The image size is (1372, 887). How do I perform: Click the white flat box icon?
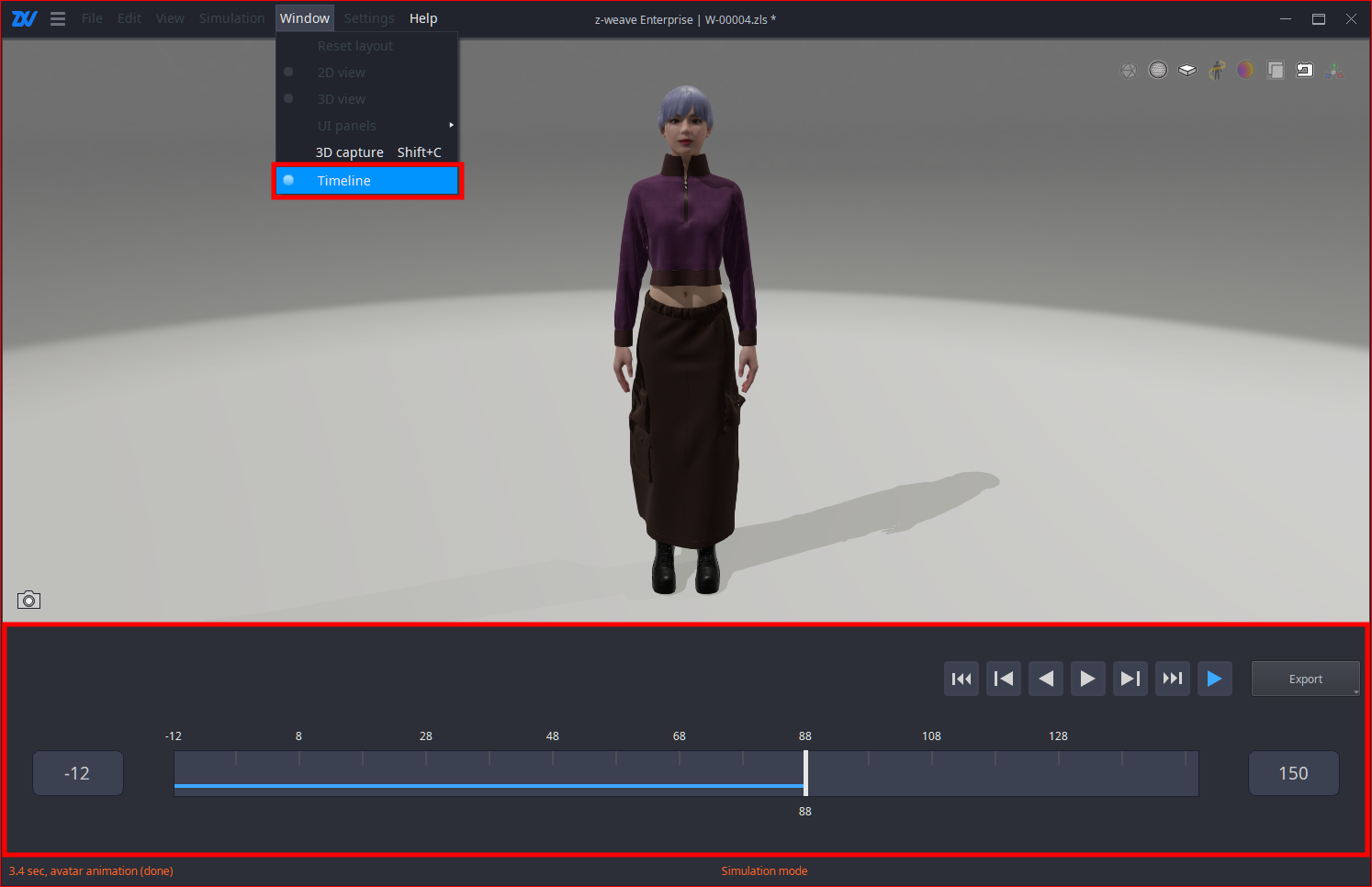click(x=1187, y=70)
